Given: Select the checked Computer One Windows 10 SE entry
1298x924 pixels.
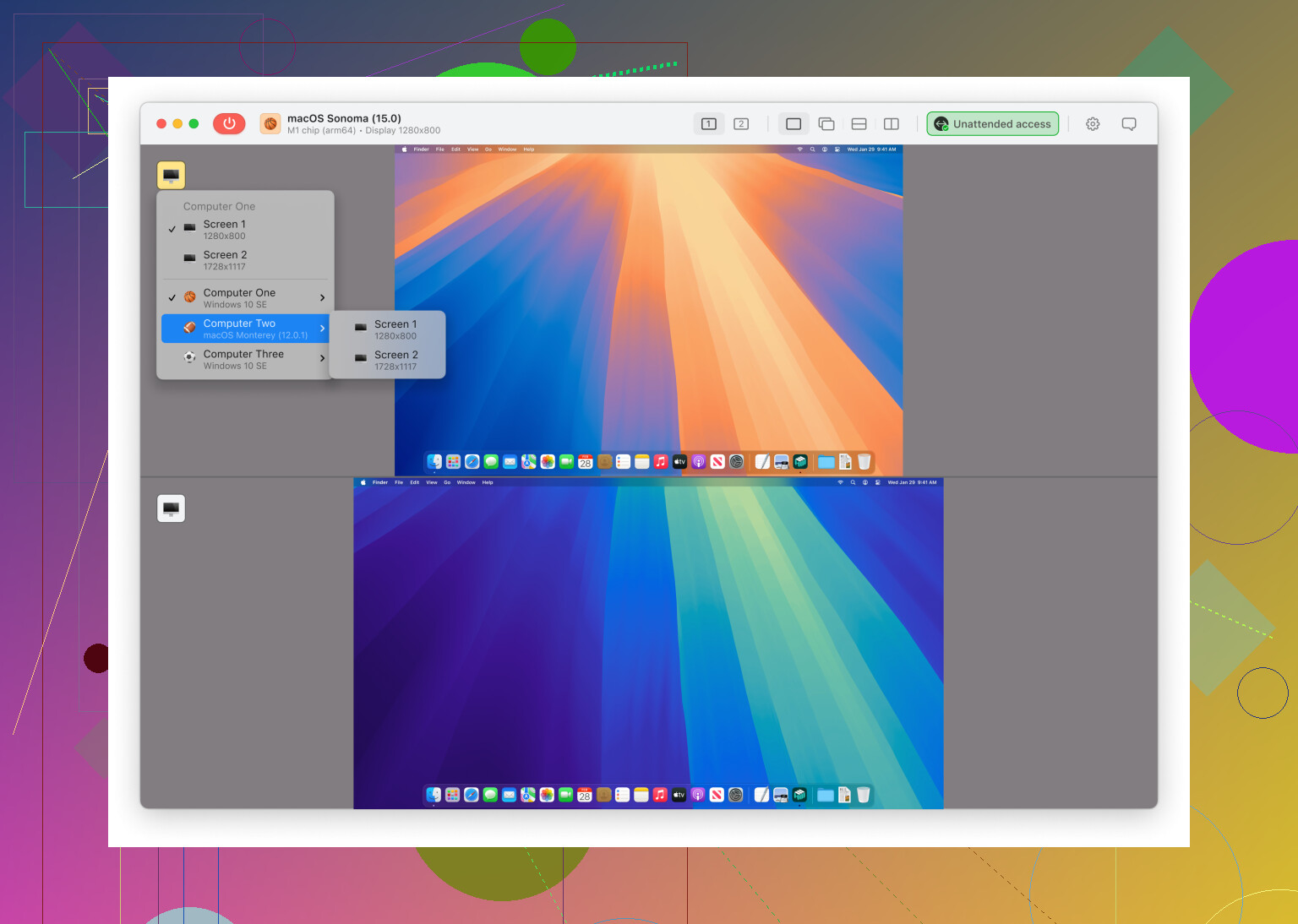Looking at the screenshot, I should (245, 298).
